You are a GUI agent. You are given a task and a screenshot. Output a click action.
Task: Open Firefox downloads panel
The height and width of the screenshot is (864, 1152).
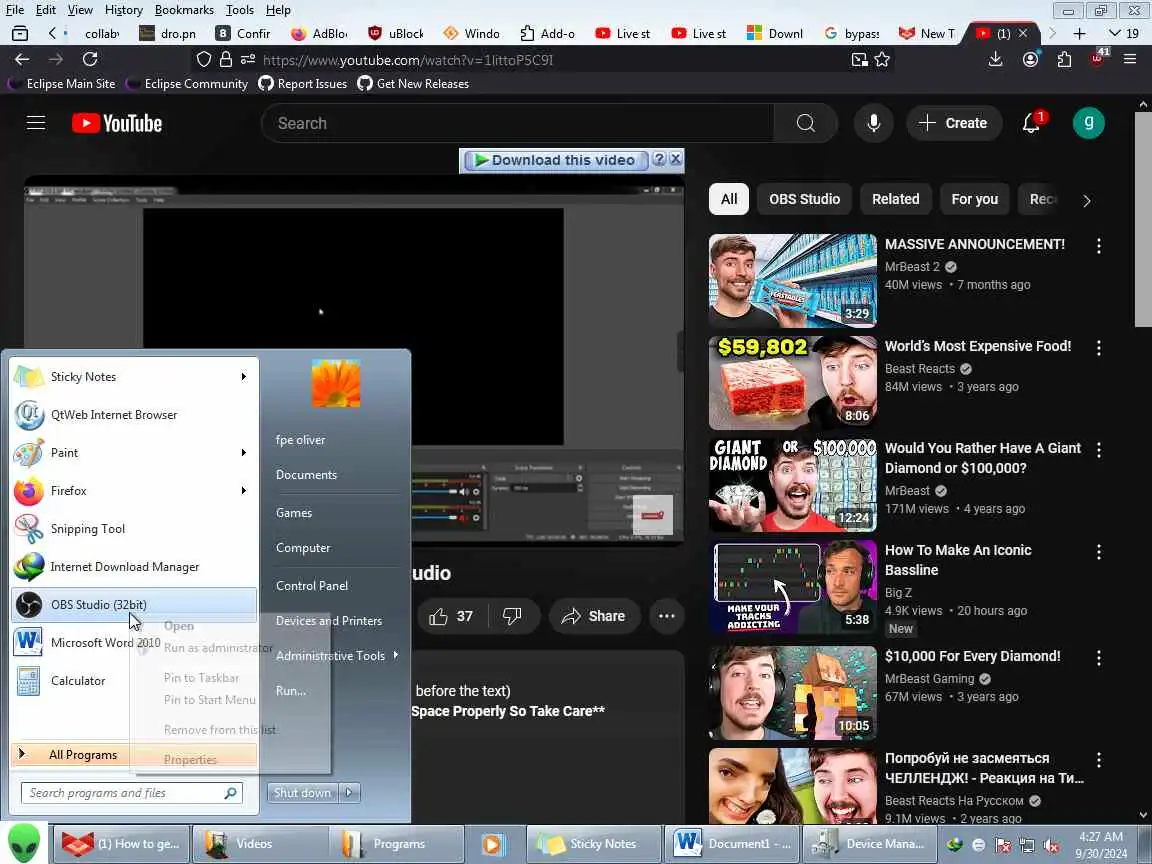996,60
